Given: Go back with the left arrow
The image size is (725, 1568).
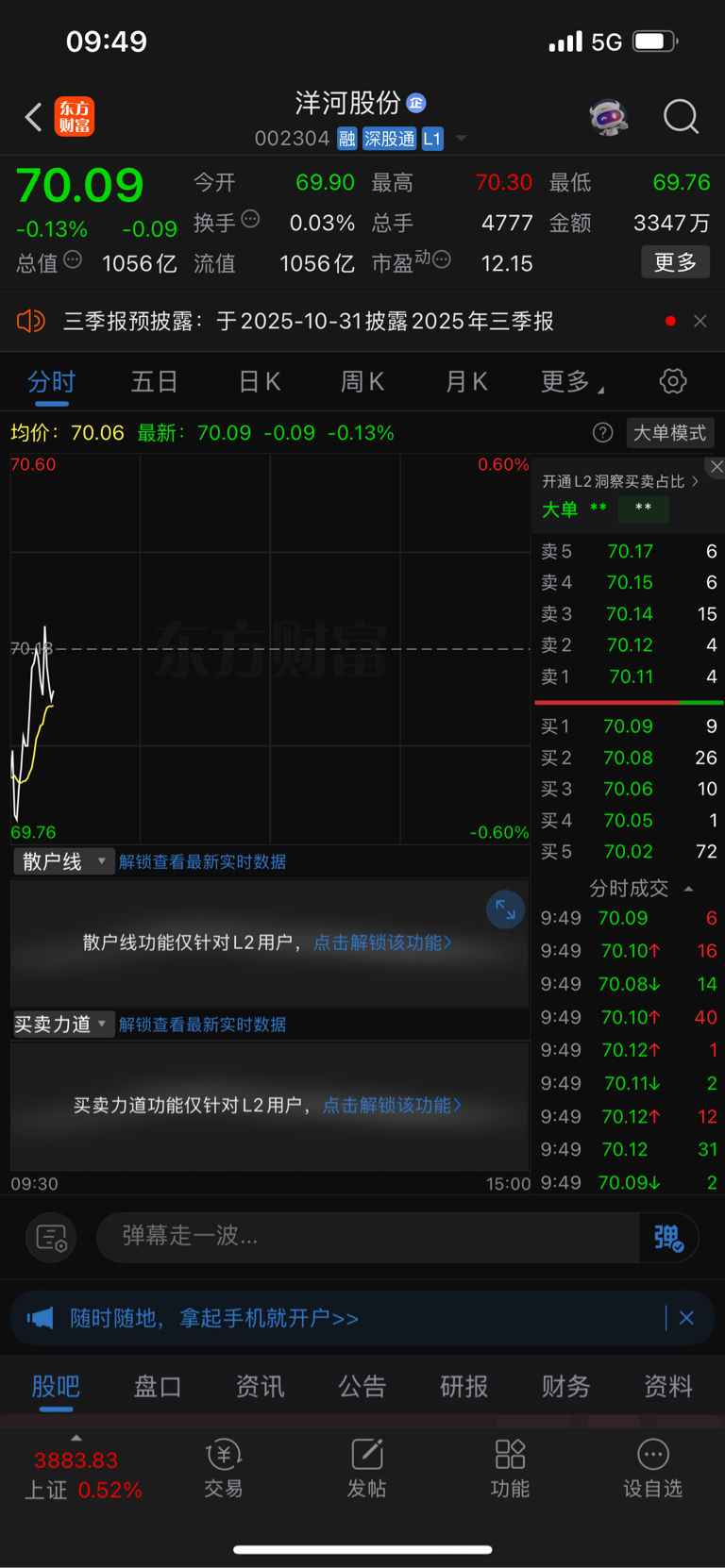Looking at the screenshot, I should tap(34, 117).
